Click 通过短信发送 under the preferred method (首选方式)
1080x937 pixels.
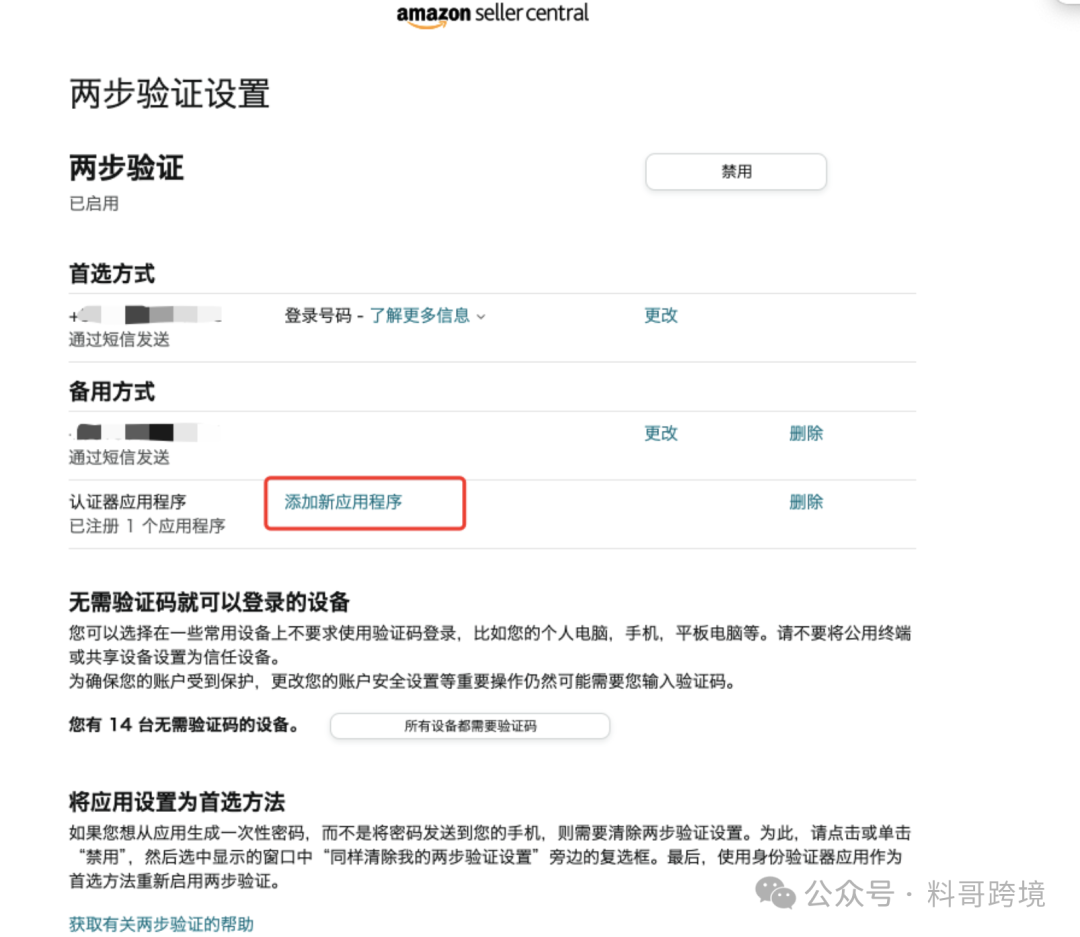point(119,340)
